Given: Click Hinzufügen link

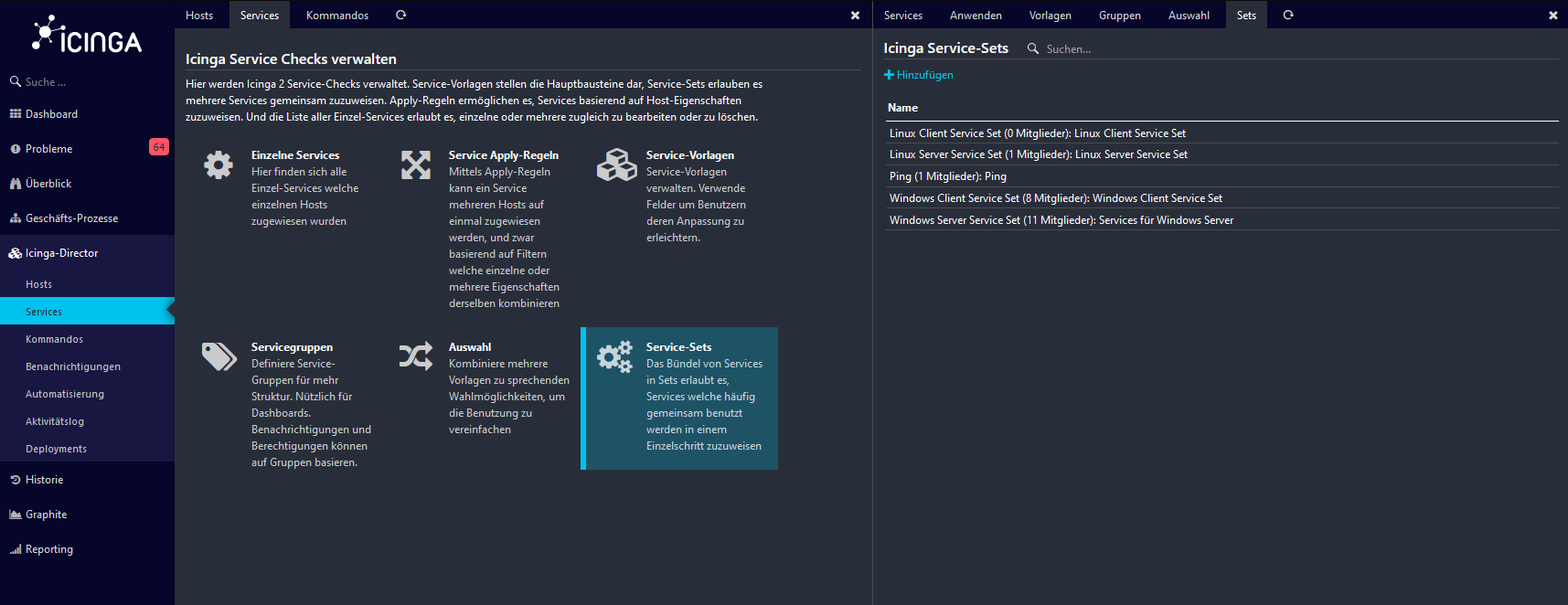Looking at the screenshot, I should coord(924,75).
